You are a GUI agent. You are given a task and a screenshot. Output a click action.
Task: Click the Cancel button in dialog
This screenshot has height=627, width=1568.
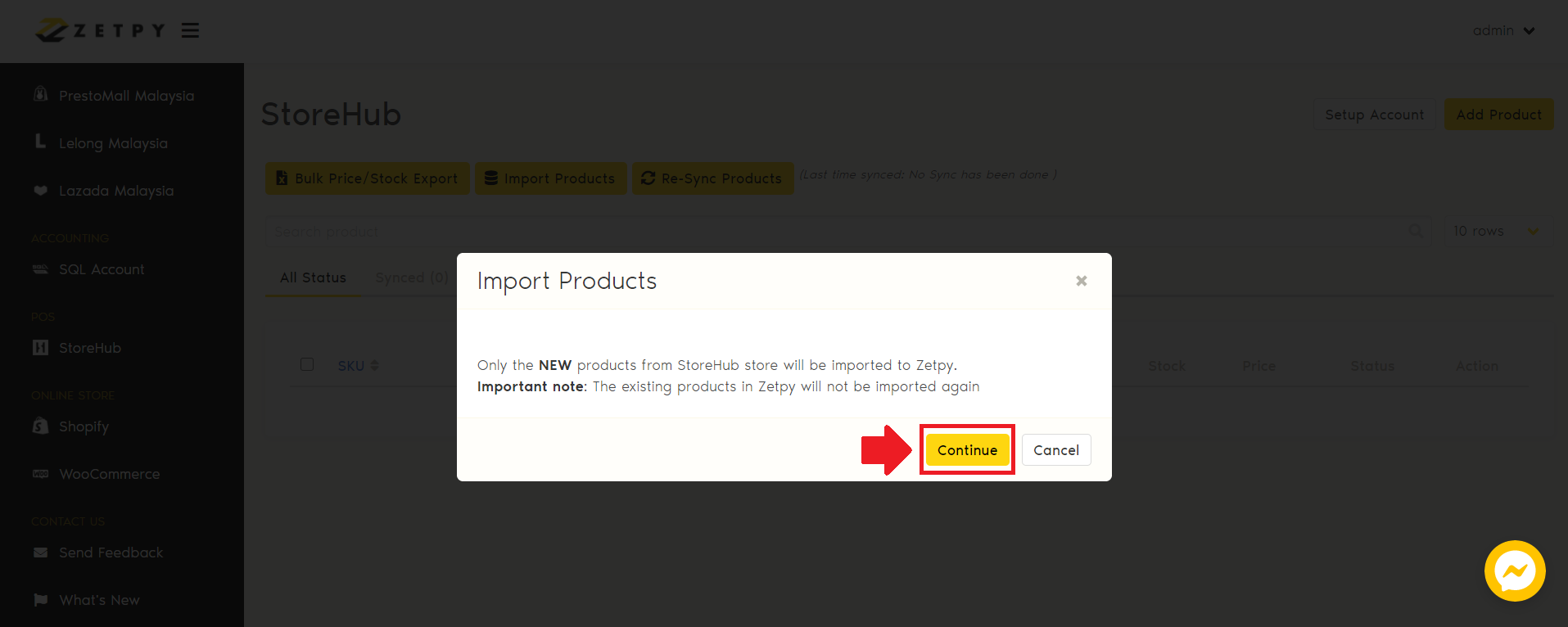click(x=1055, y=450)
